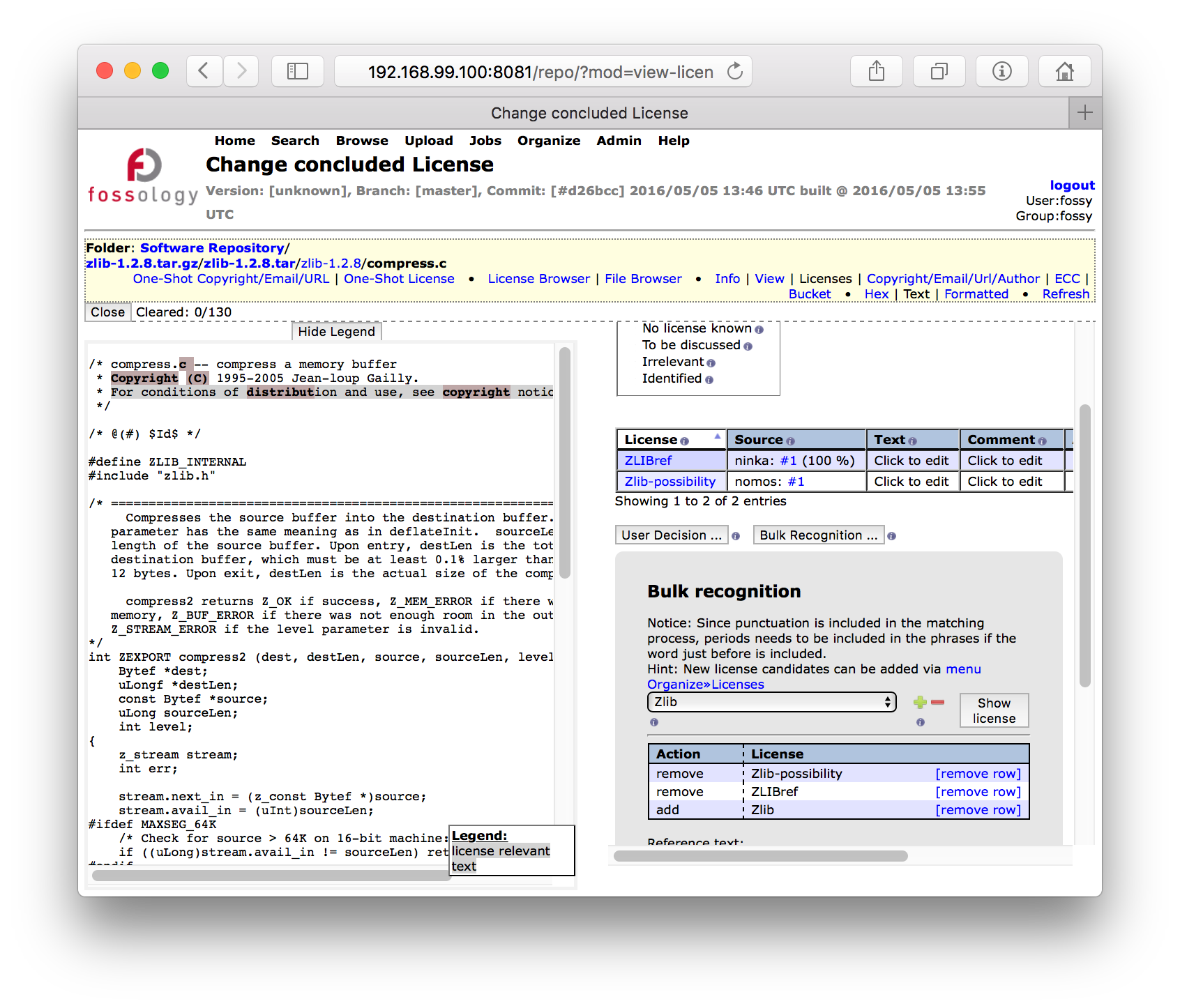Viewport: 1180px width, 1008px height.
Task: Click info icon next to No license known
Action: pos(759,330)
